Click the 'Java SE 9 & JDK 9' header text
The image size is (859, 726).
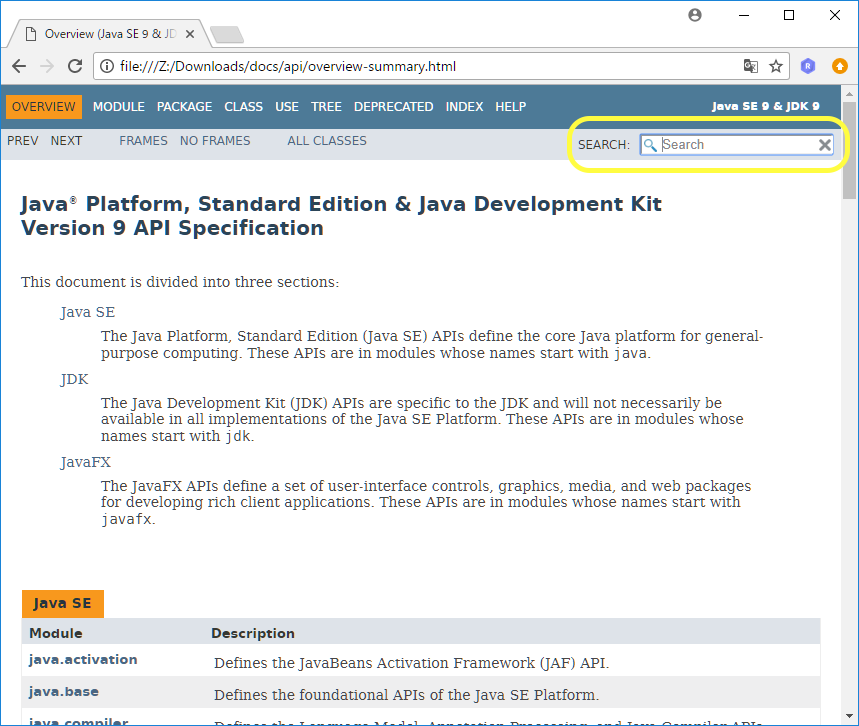[x=765, y=106]
